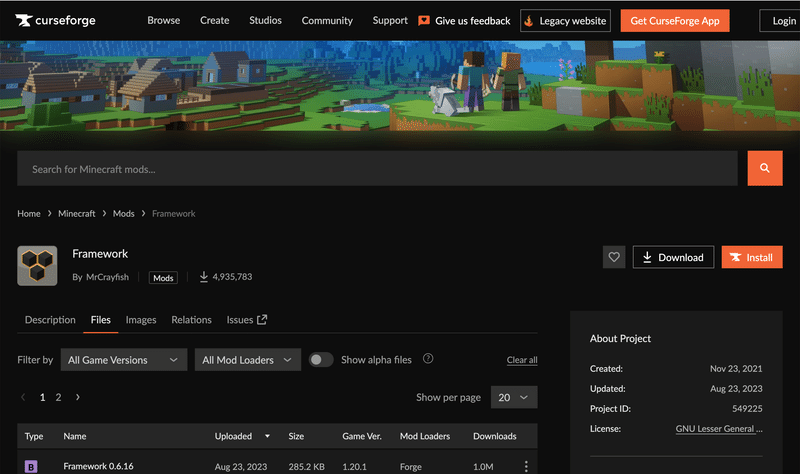The height and width of the screenshot is (474, 800).
Task: Open Show per page dropdown
Action: point(514,397)
